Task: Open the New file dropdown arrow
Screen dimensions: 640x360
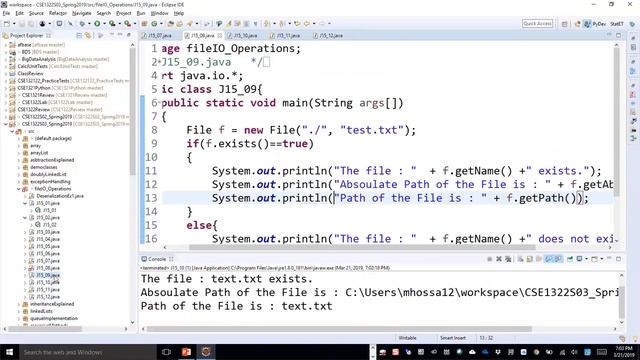Action: pos(14,24)
